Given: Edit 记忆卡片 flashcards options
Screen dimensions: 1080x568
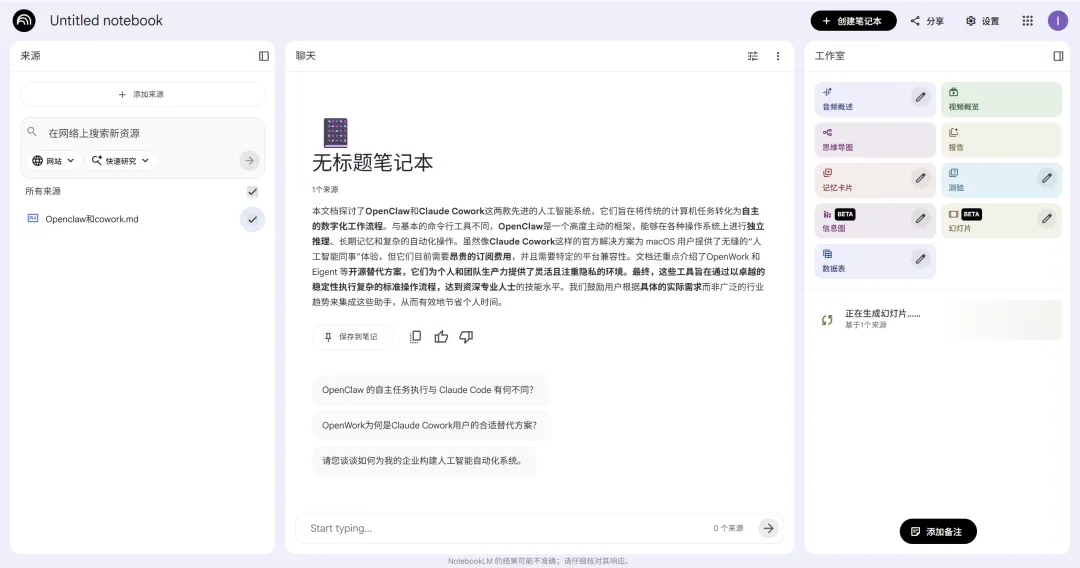Looking at the screenshot, I should coord(920,178).
